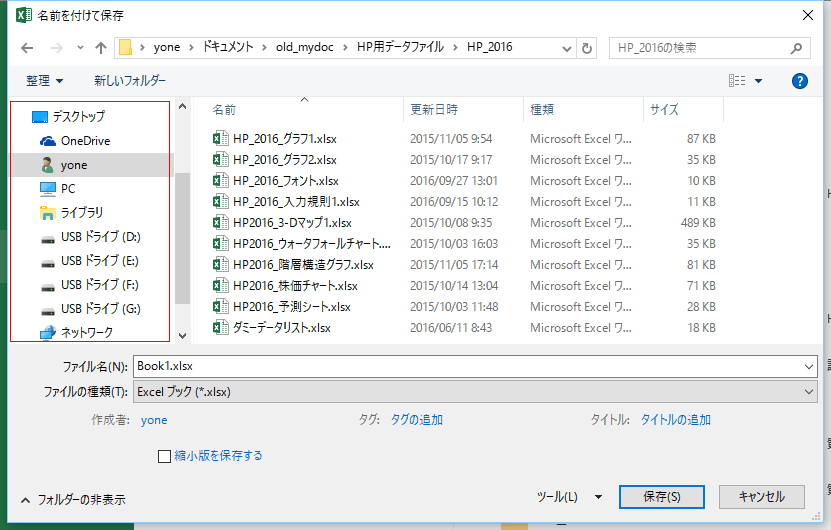The height and width of the screenshot is (530, 831).
Task: Select yone in the address breadcrumb
Action: [x=167, y=47]
